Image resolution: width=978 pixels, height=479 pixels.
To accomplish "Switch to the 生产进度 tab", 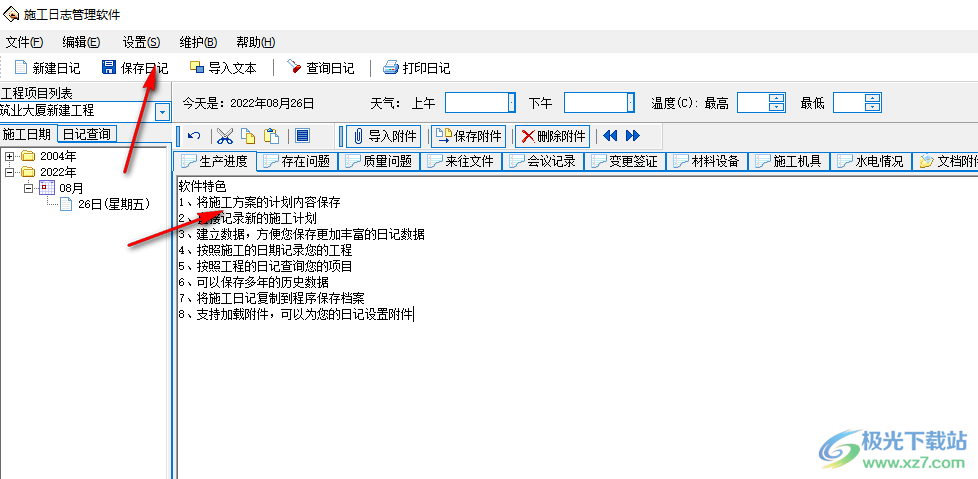I will [x=215, y=162].
